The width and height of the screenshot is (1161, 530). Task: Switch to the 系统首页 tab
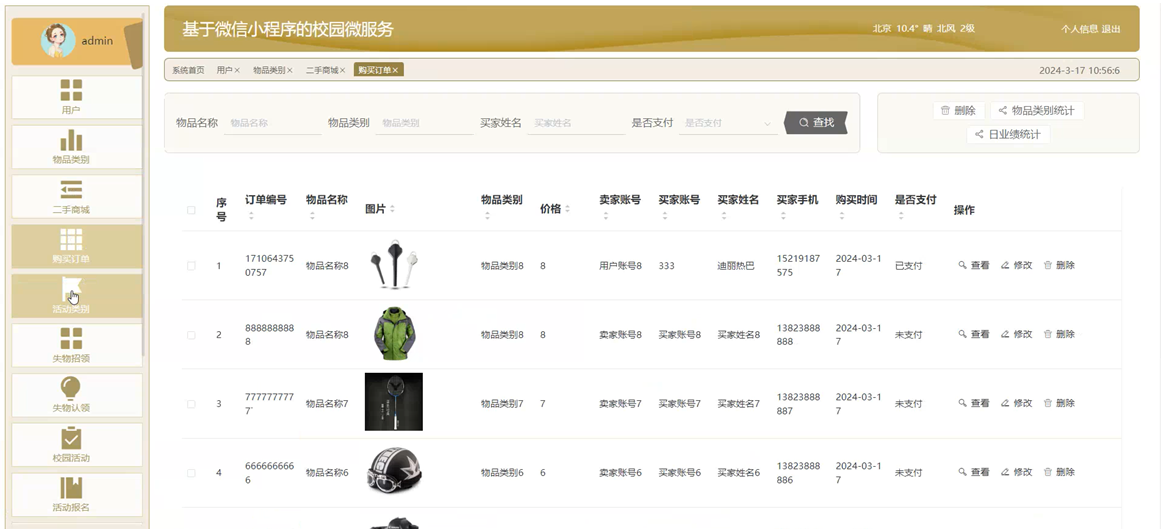pos(188,70)
